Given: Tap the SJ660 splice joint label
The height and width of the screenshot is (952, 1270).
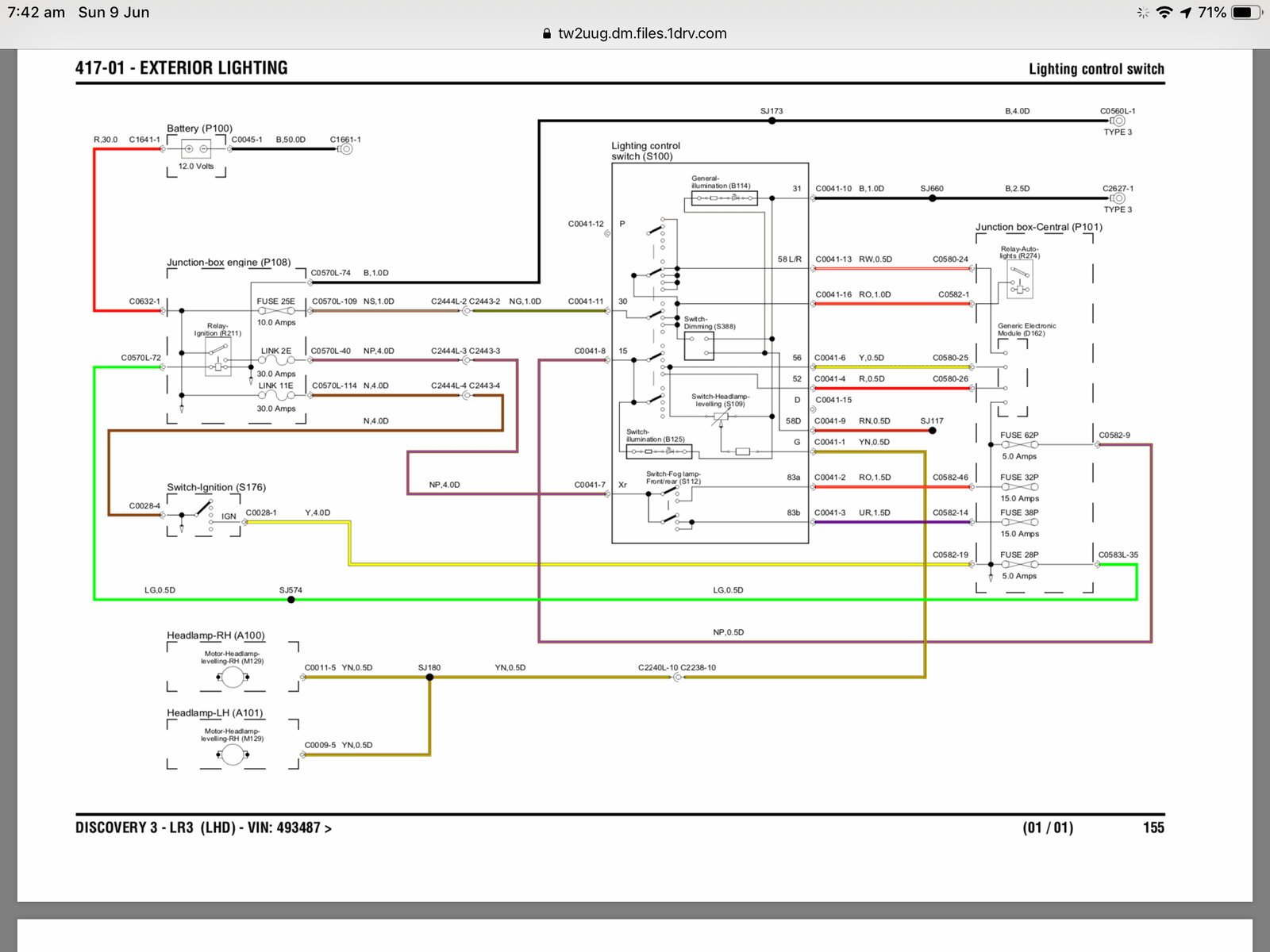Looking at the screenshot, I should pos(932,189).
